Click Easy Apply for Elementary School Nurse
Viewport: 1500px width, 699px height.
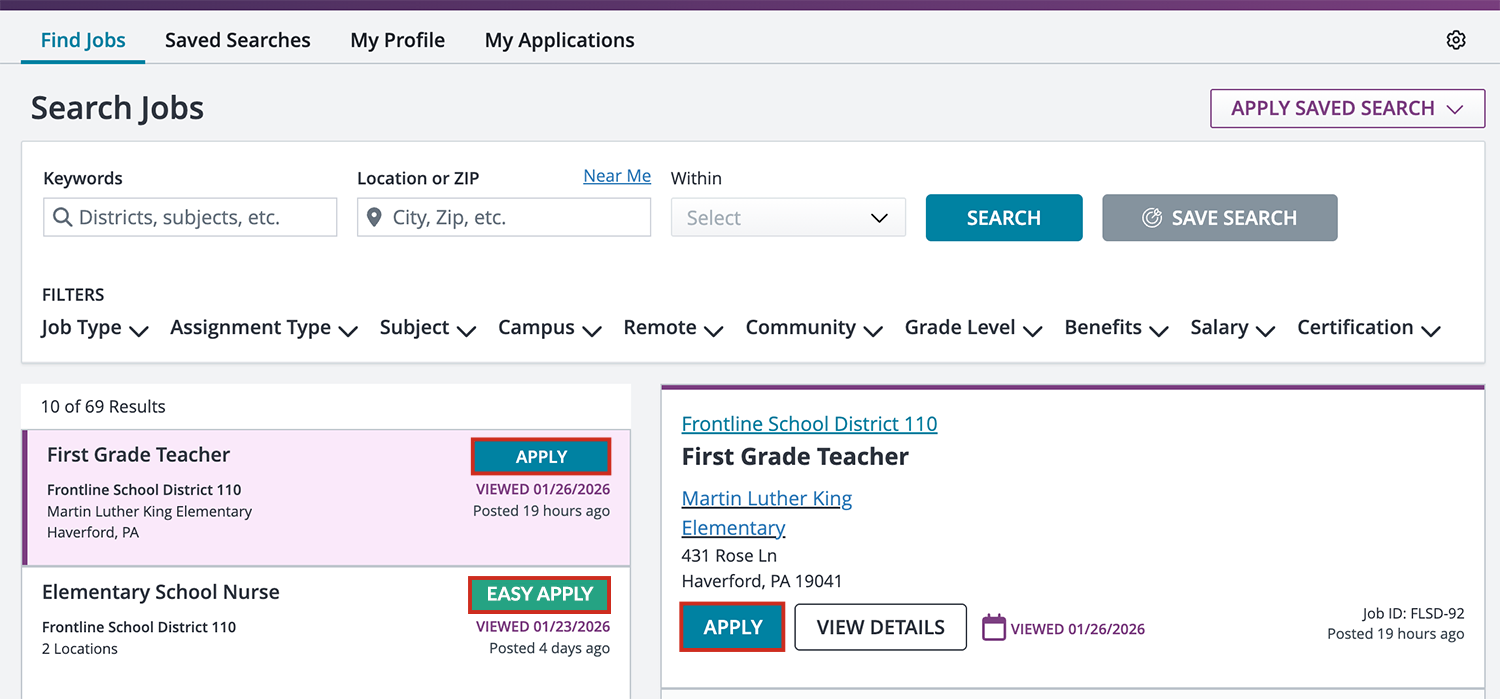(x=540, y=594)
